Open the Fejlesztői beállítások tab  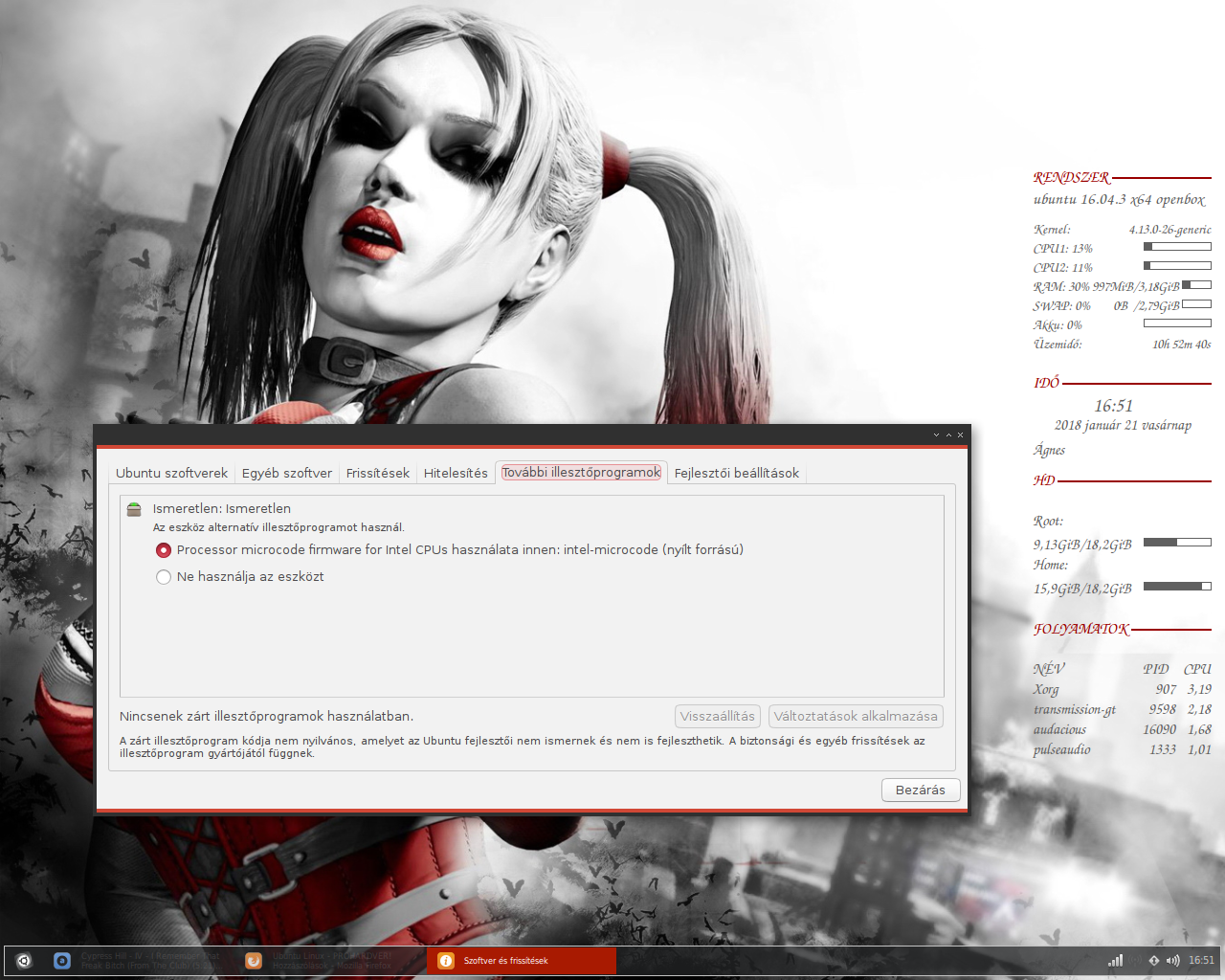click(x=737, y=473)
